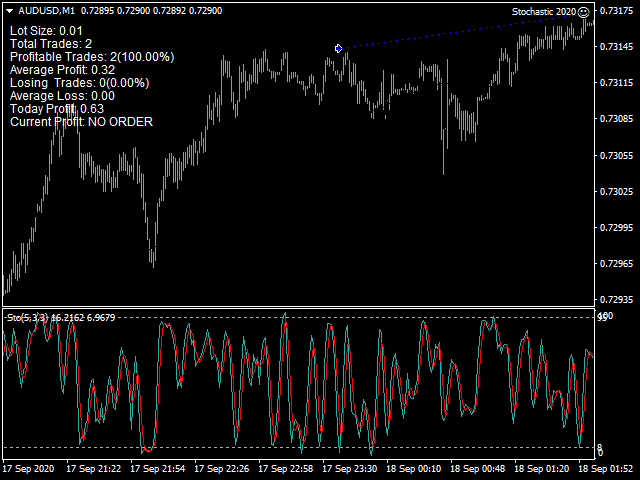The height and width of the screenshot is (480, 640).
Task: Click the 0.73145 price scale label
Action: point(616,47)
